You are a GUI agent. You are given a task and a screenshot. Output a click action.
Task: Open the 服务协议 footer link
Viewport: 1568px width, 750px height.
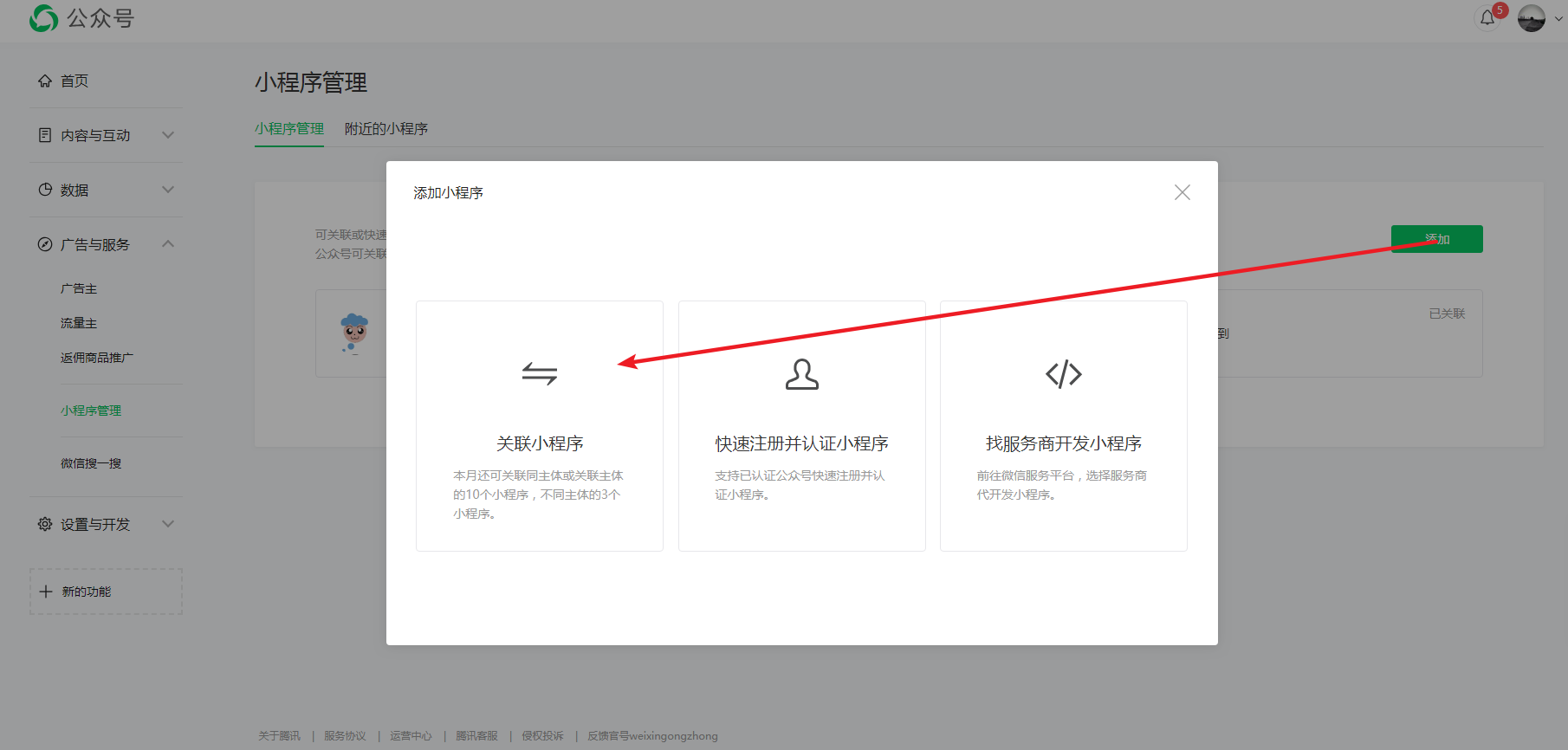tap(345, 736)
